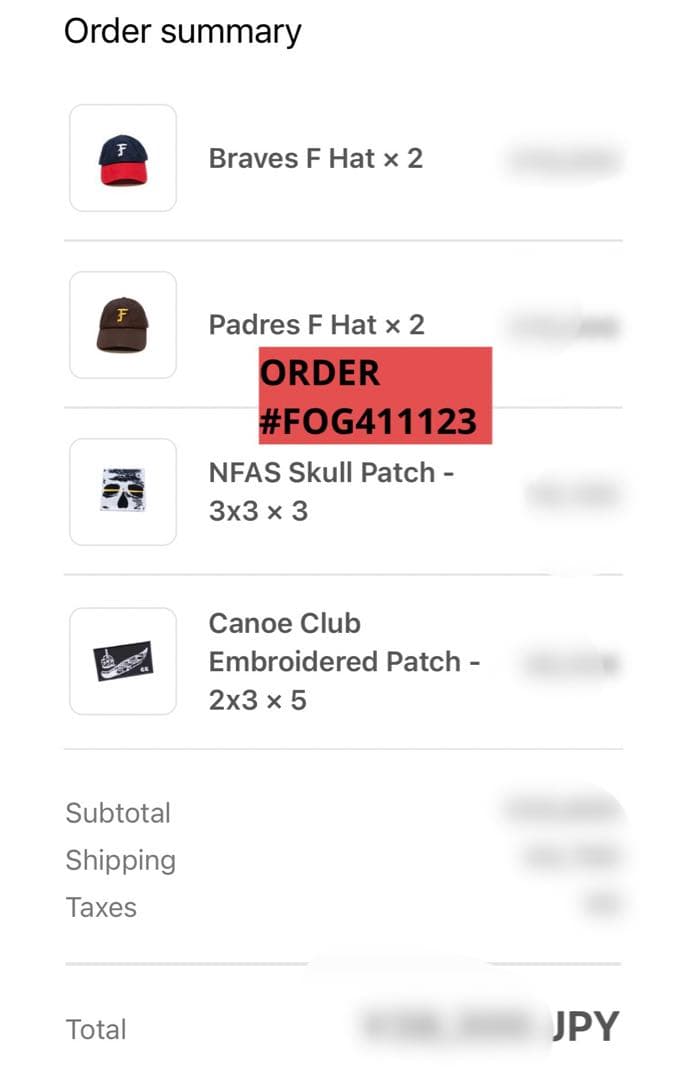Select the Padres F Hat × 2 item name
Viewport: 687px width, 1080px height.
[x=316, y=324]
